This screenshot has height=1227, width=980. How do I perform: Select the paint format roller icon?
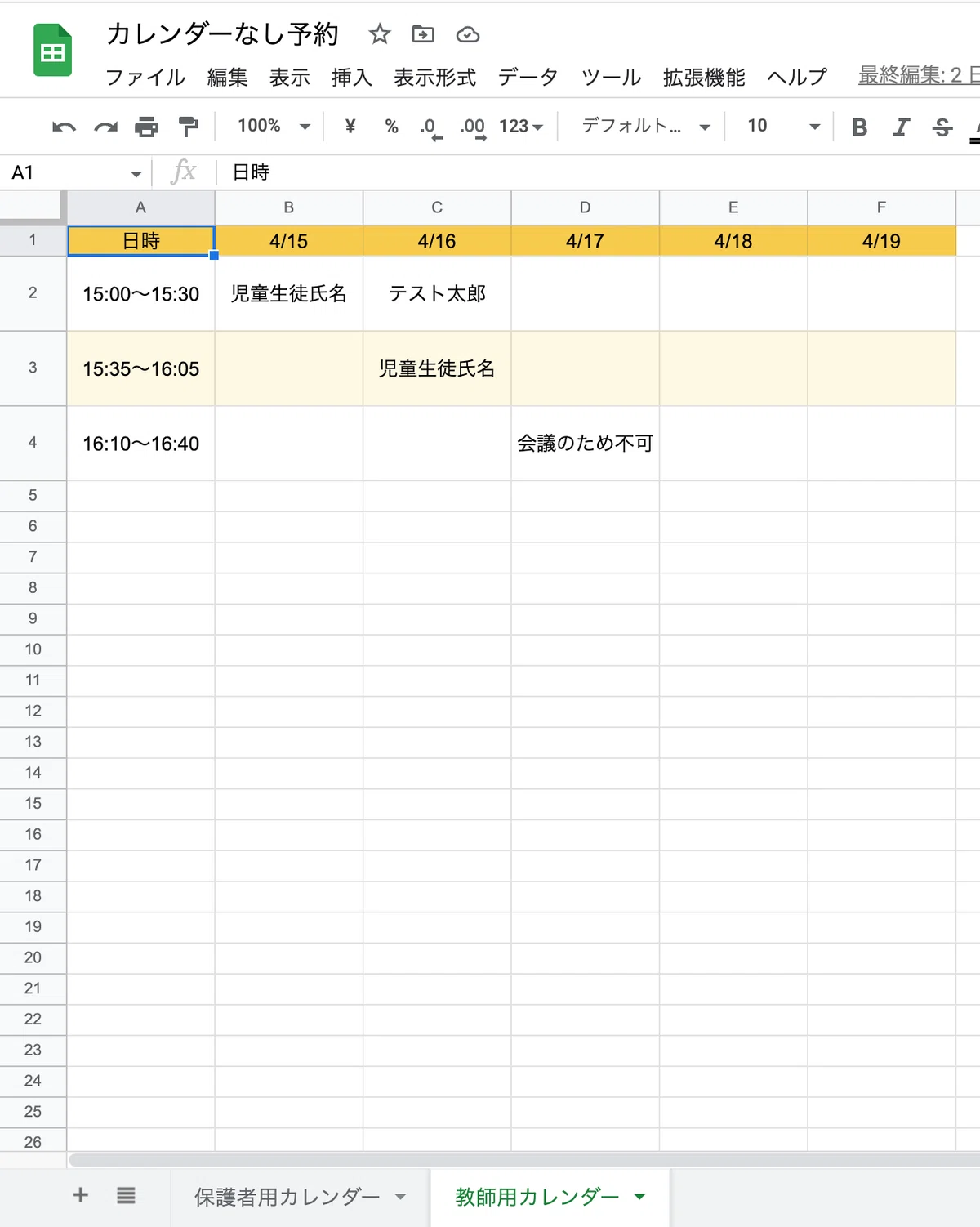click(x=189, y=127)
